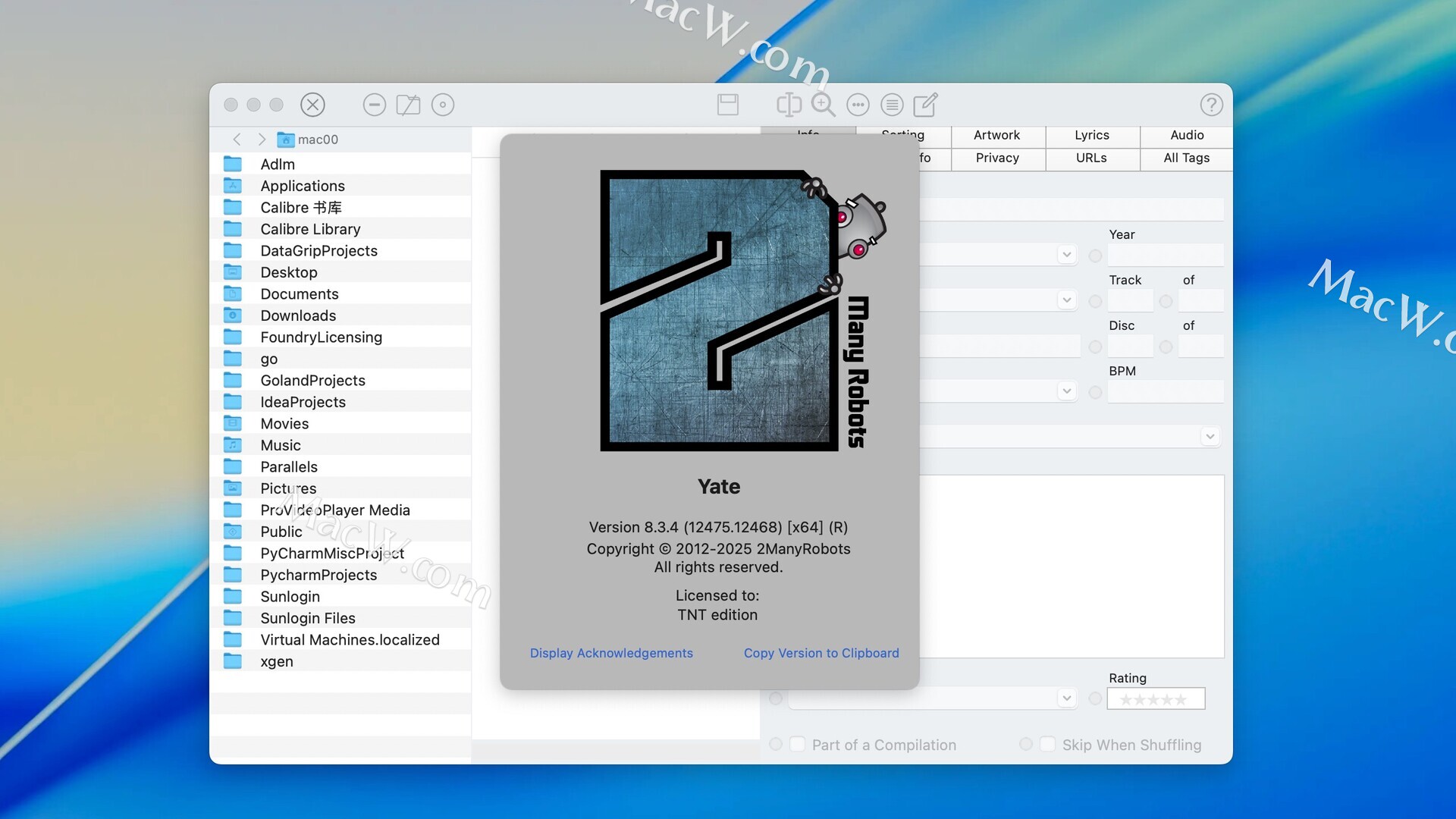The width and height of the screenshot is (1456, 819).
Task: Click the circled list lines icon
Action: pos(892,105)
